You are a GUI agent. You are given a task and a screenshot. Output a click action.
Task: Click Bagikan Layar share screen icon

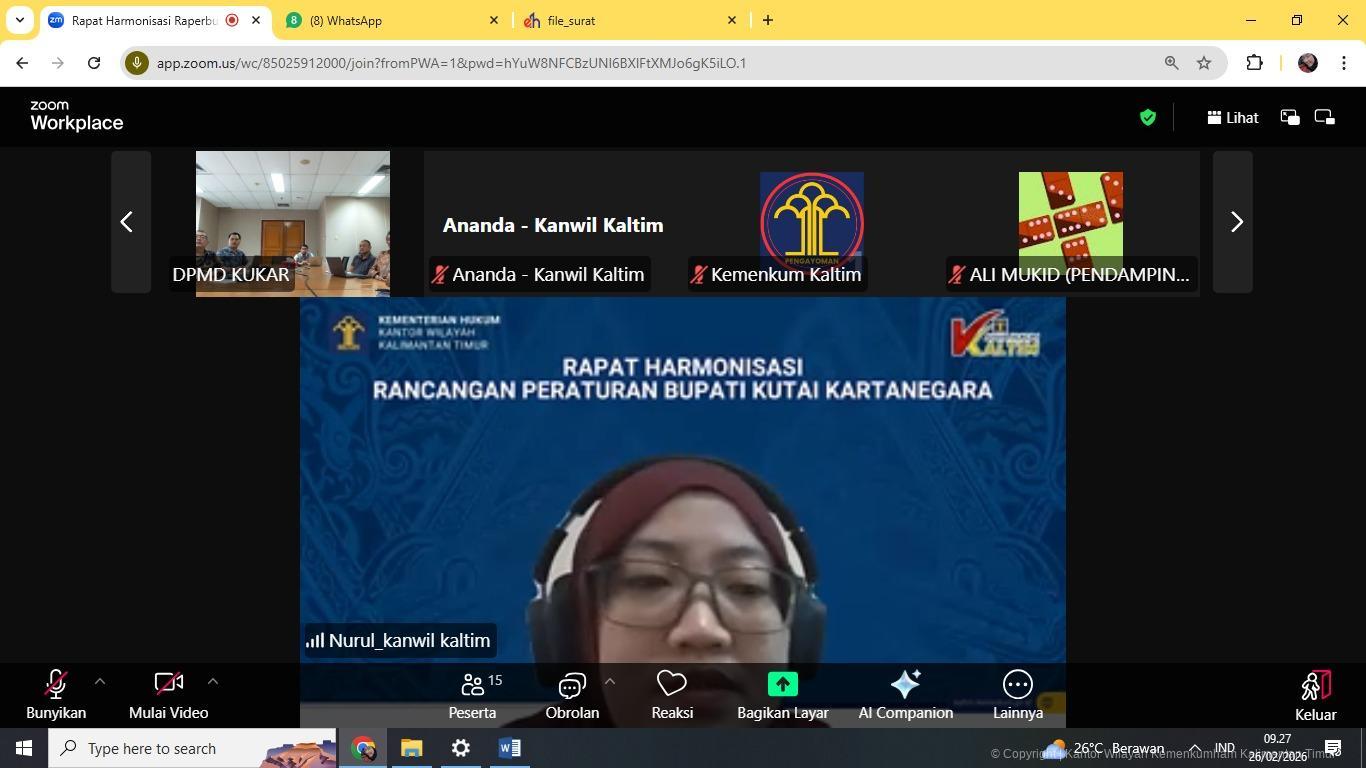tap(782, 684)
